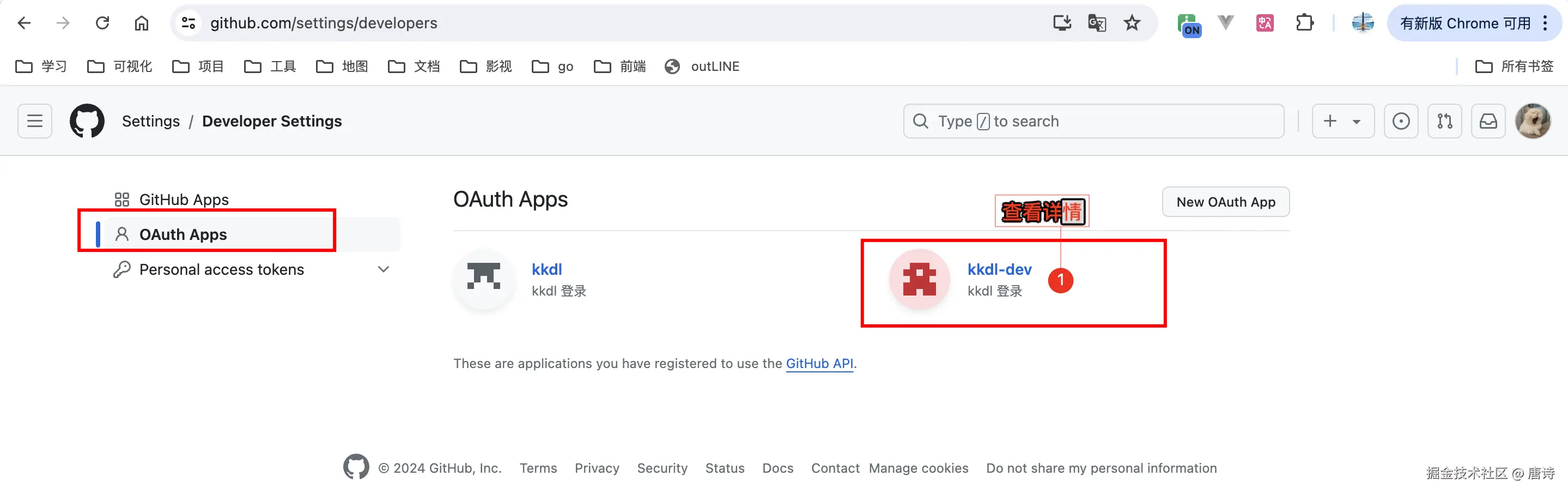Select GitHub Apps in sidebar
Screen dimensions: 1568x494
tap(253, 200)
